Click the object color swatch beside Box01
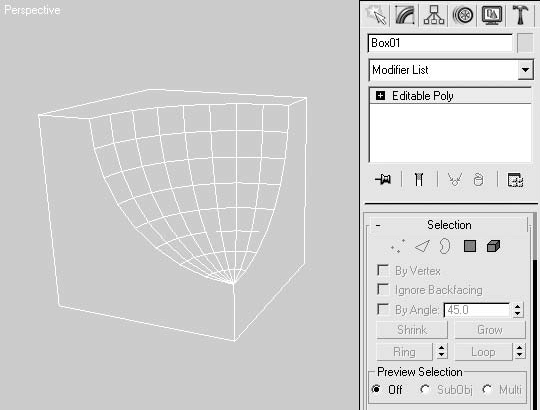 click(525, 43)
